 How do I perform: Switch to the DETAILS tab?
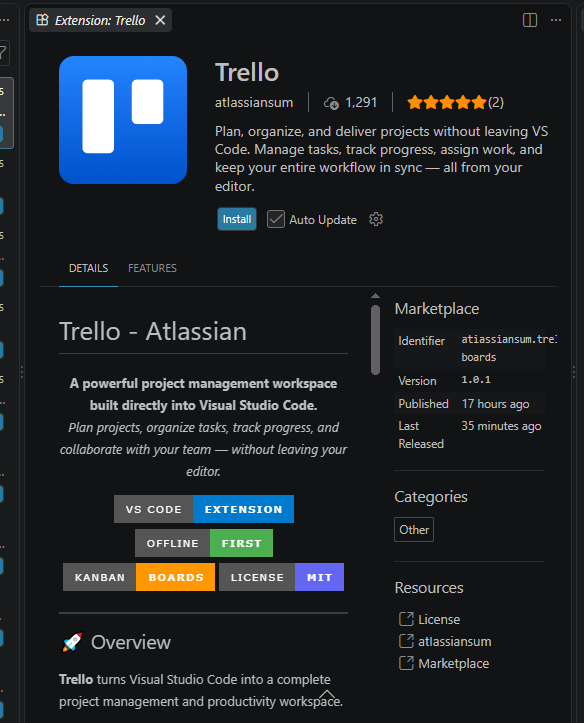[88, 268]
